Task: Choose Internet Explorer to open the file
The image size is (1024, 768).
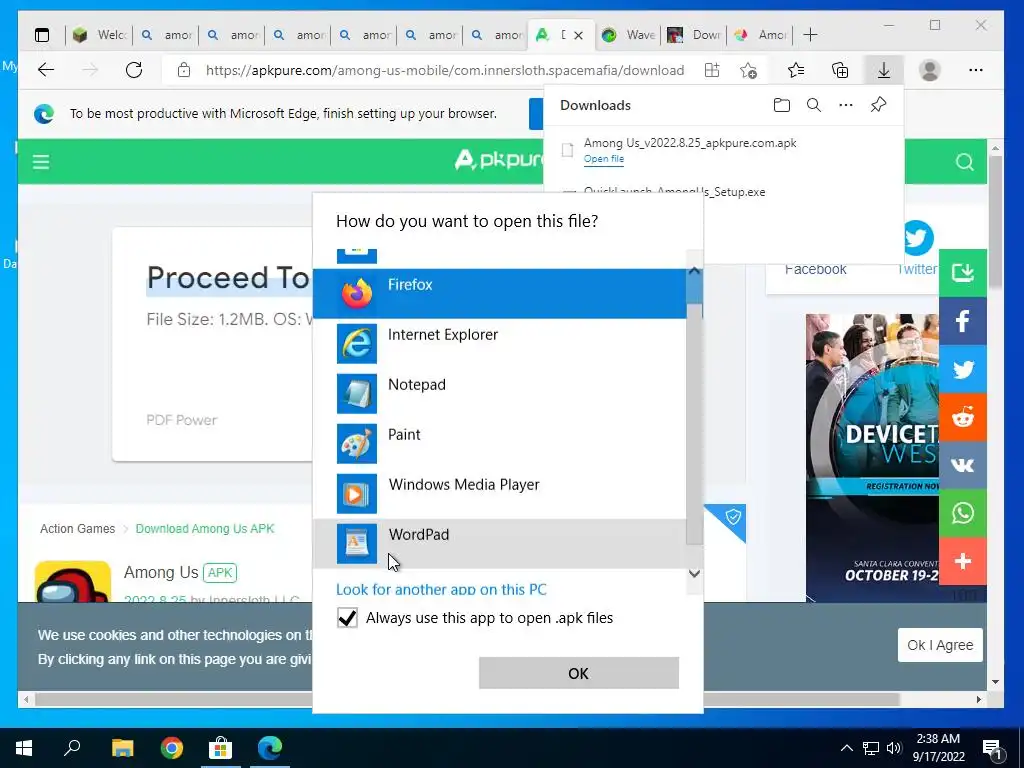Action: (500, 344)
